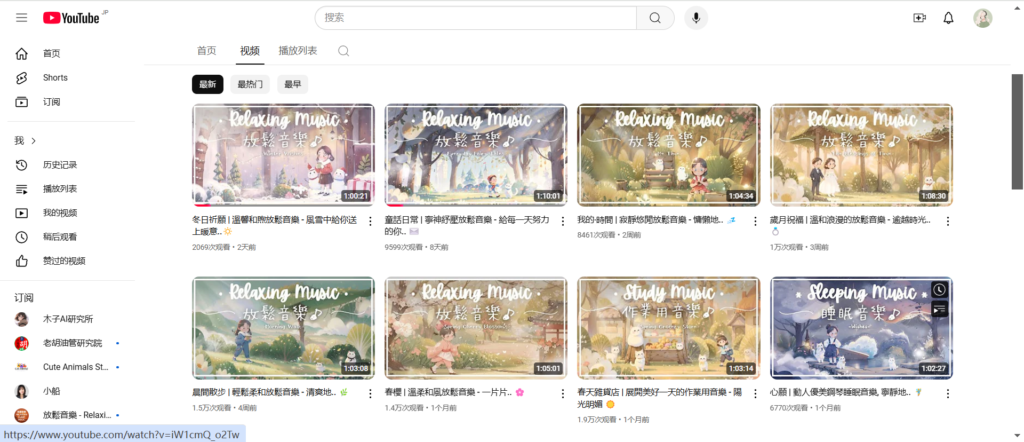Switch to the channel 播放列表 tab
The image size is (1024, 442).
(298, 51)
